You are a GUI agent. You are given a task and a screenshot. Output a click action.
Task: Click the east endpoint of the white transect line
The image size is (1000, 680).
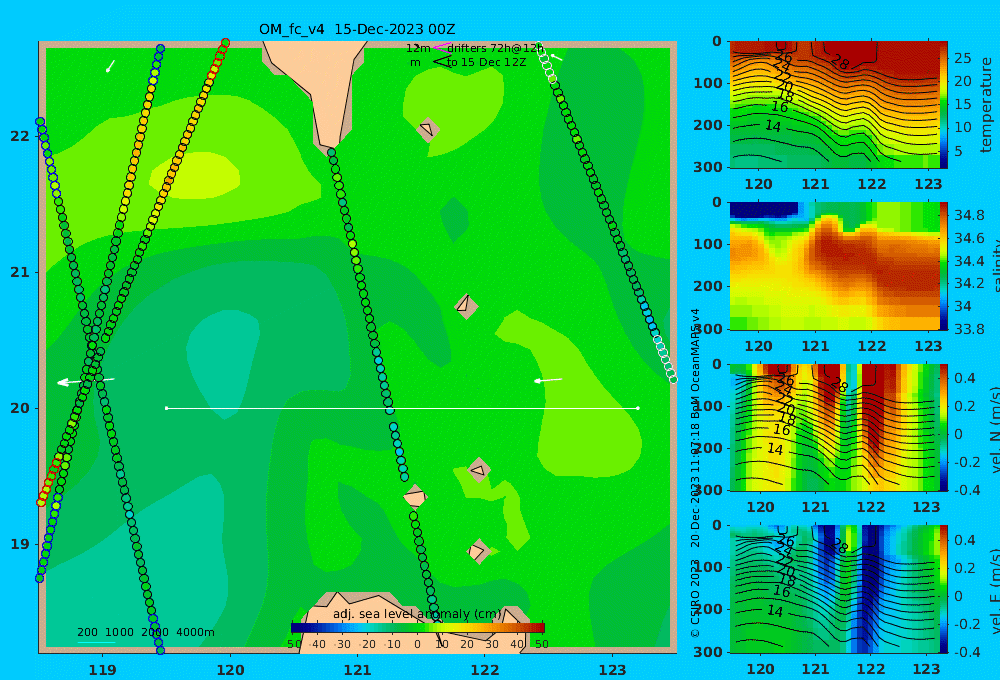tap(638, 408)
